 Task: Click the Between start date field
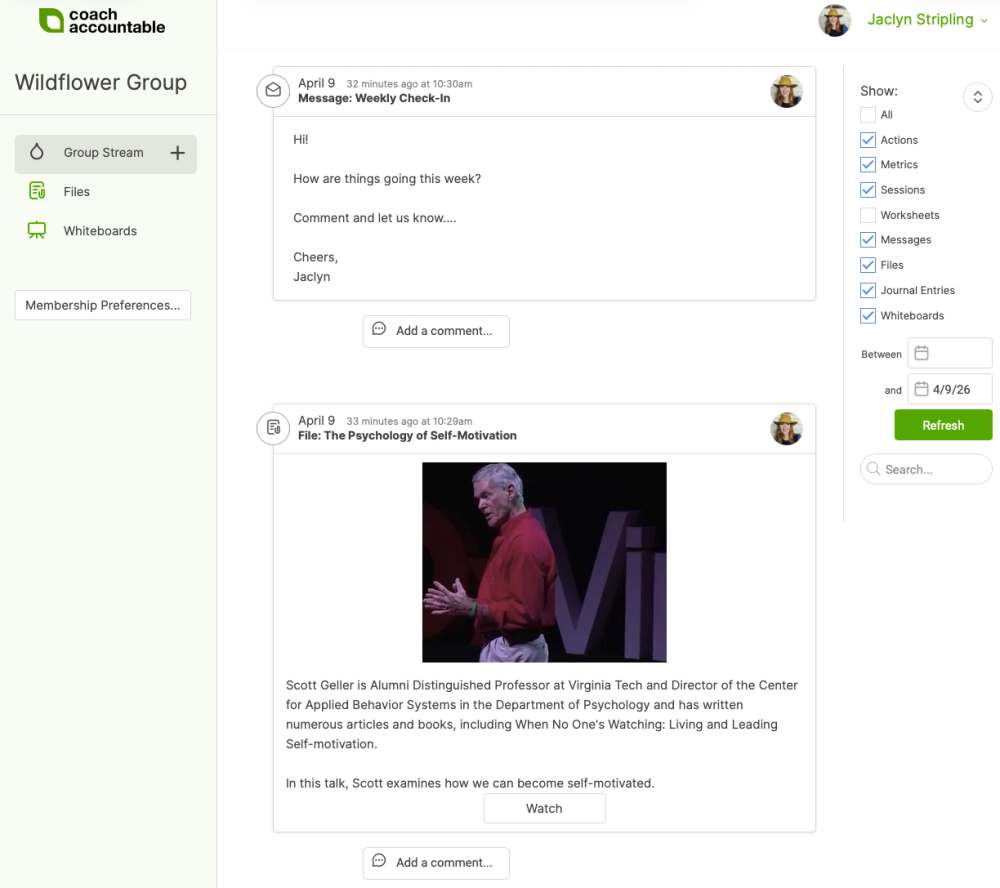[x=950, y=353]
